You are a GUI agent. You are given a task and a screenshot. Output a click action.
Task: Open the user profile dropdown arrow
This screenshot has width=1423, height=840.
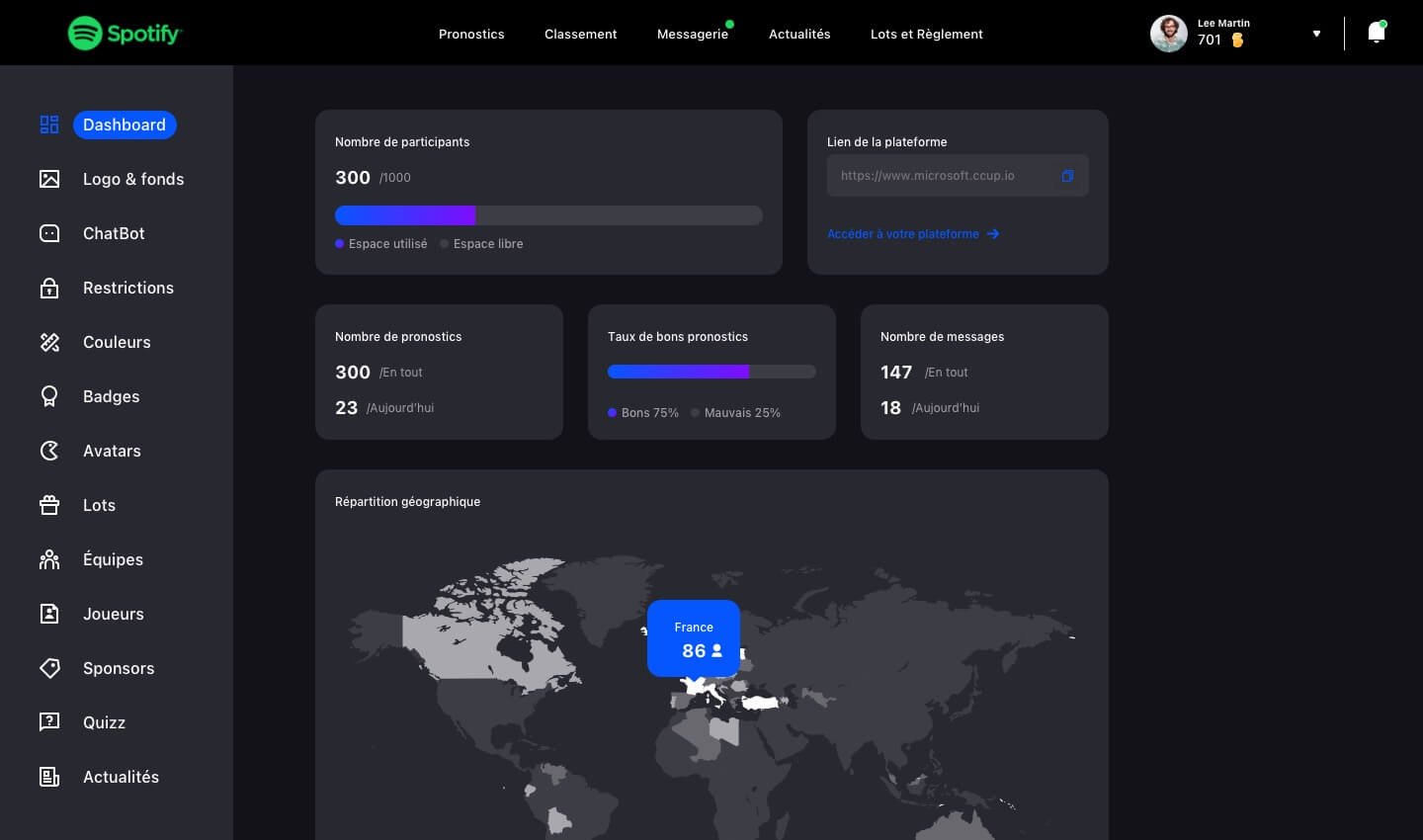[1316, 33]
